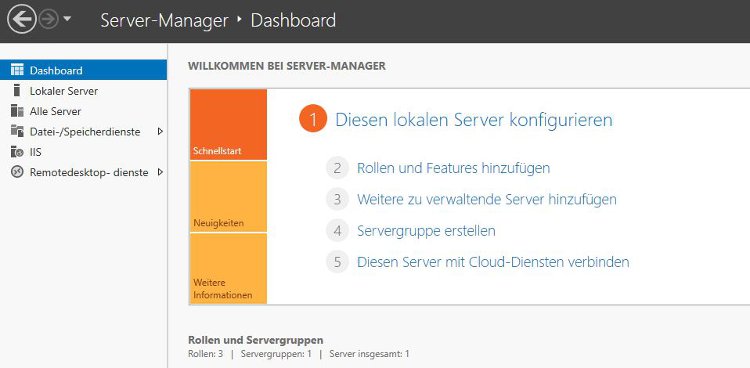Click the Alle Server icon

coord(17,111)
